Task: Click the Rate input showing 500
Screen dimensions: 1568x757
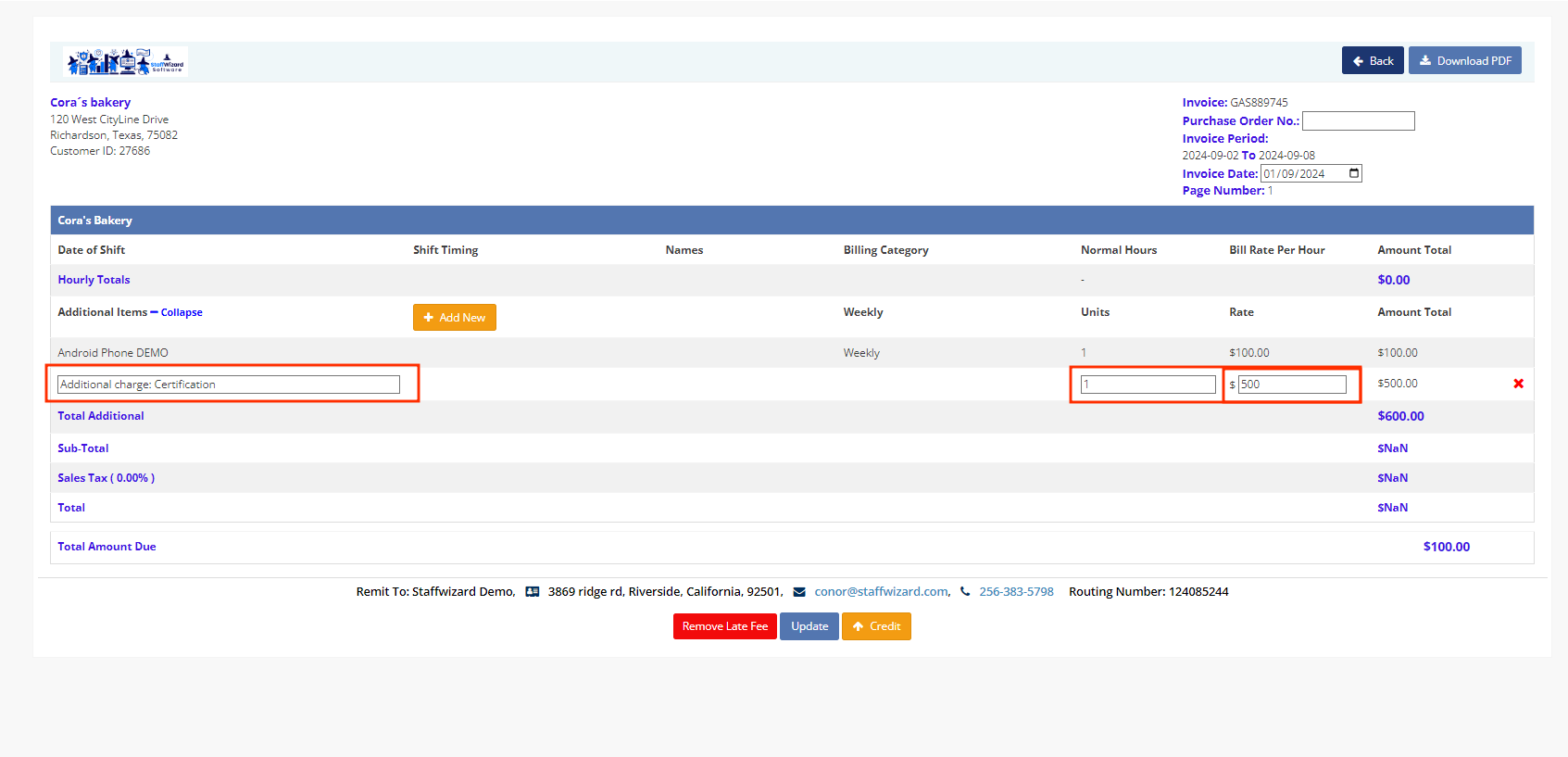Action: [1291, 385]
